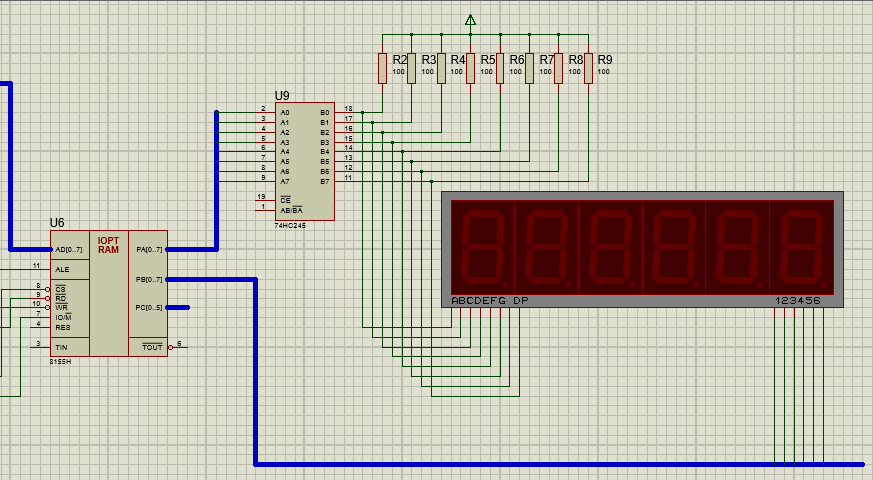Click the 123456 digit select label

click(797, 300)
